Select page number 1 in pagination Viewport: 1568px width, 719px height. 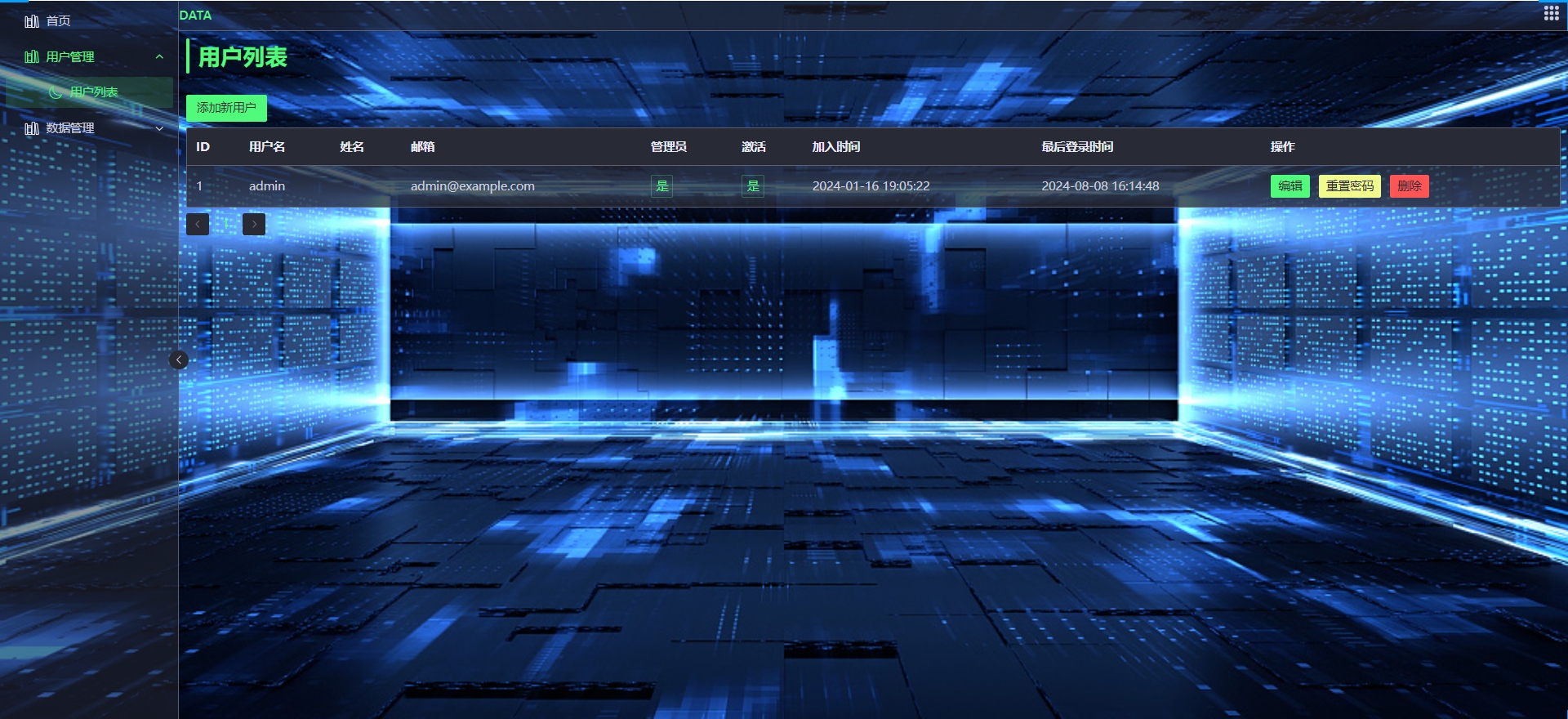click(x=226, y=224)
